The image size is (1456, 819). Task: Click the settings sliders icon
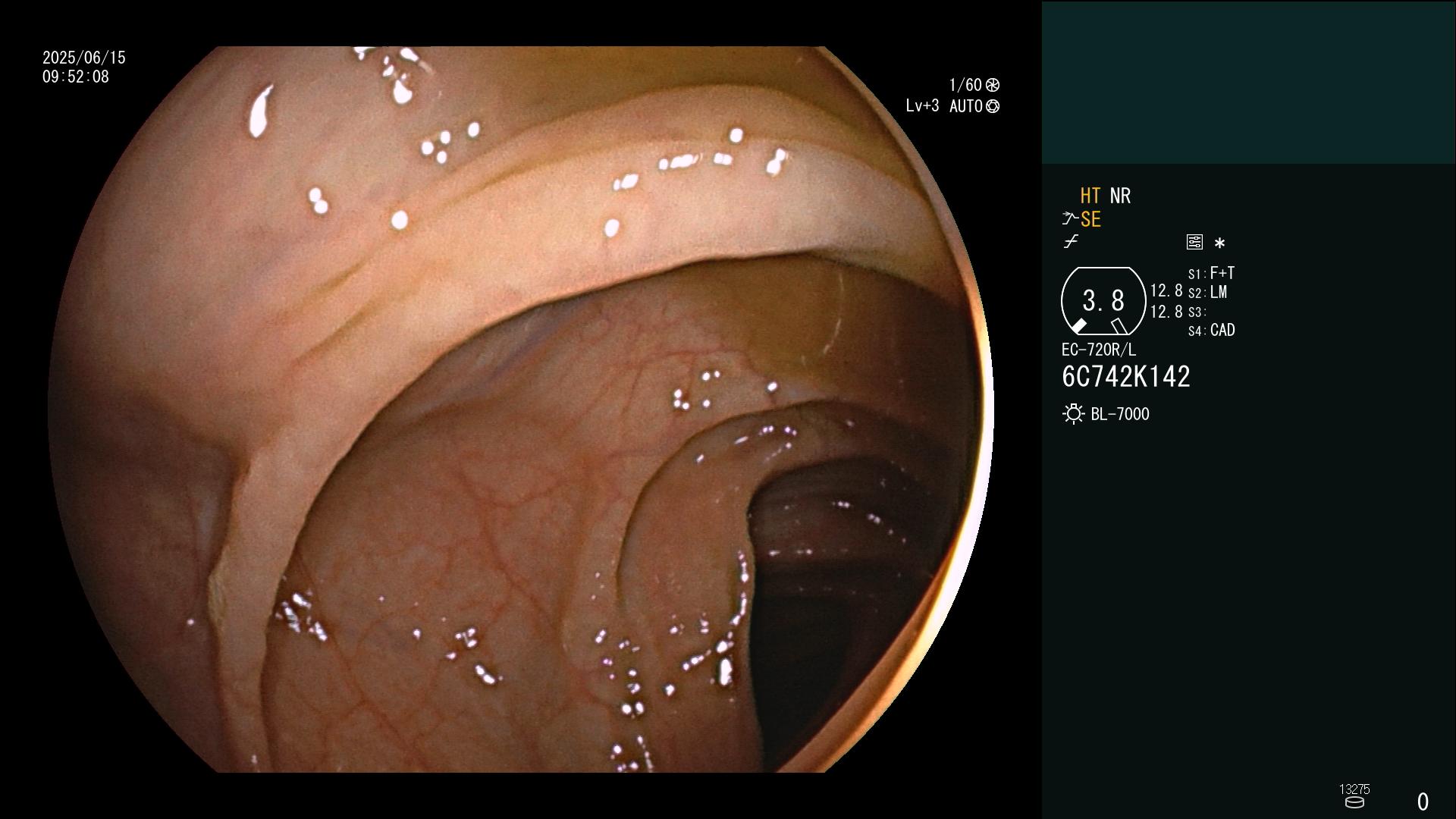pos(1194,242)
